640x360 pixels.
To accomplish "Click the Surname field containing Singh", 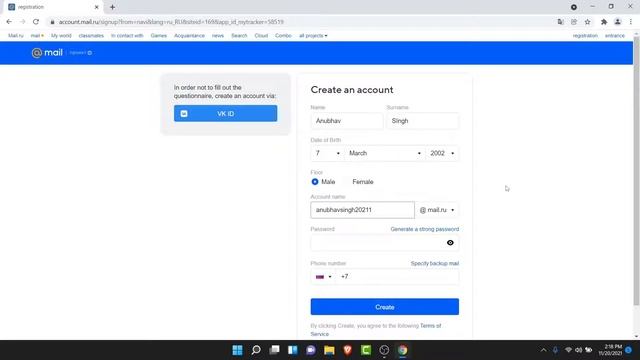I will tap(422, 121).
